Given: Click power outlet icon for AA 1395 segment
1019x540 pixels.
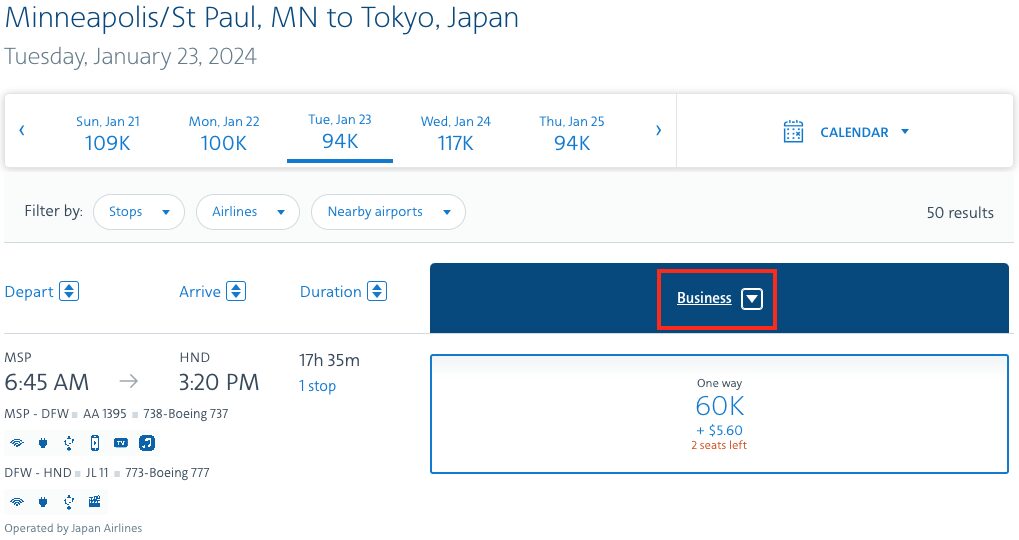Looking at the screenshot, I should (x=43, y=443).
